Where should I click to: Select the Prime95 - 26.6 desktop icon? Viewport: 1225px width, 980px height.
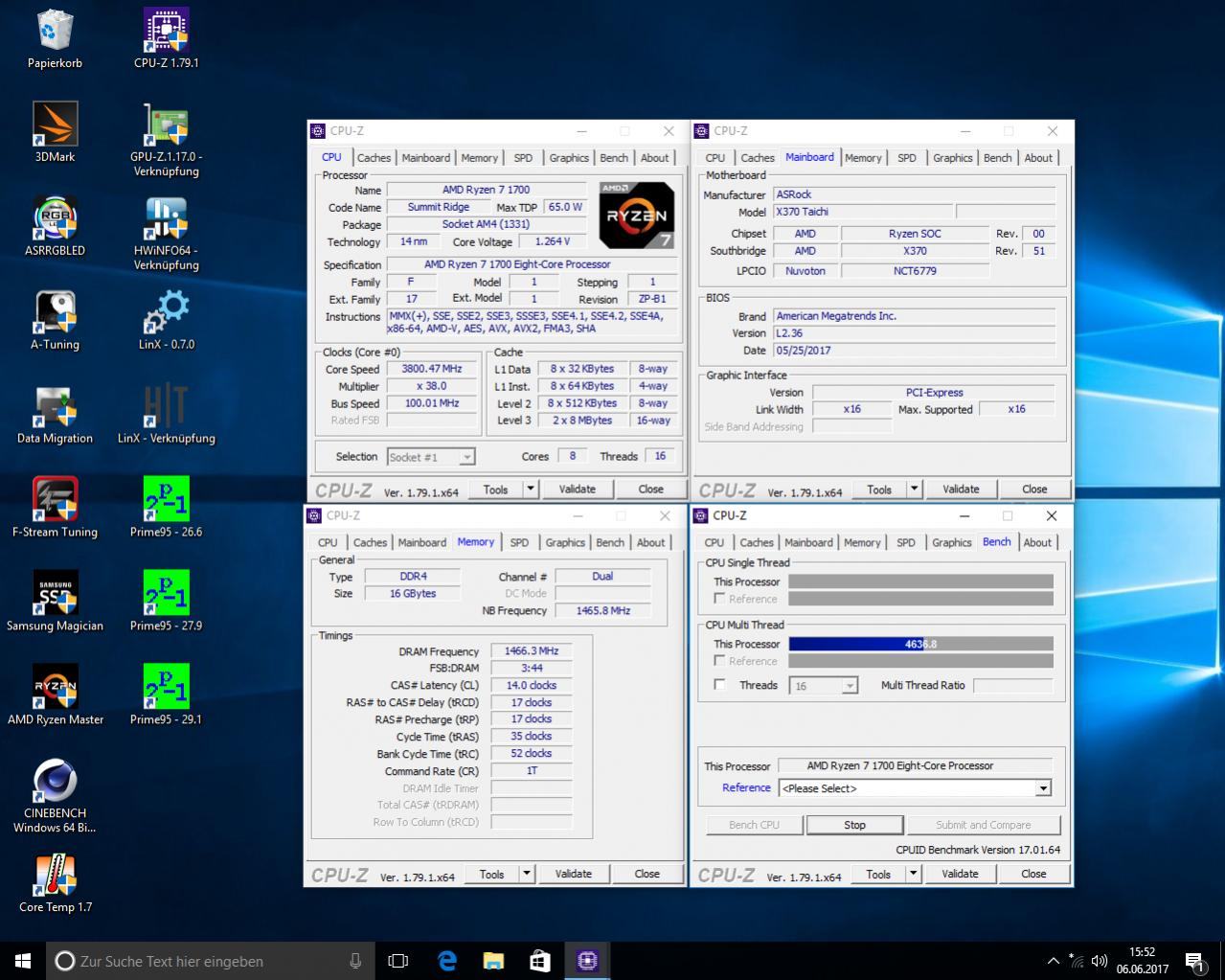coord(167,508)
